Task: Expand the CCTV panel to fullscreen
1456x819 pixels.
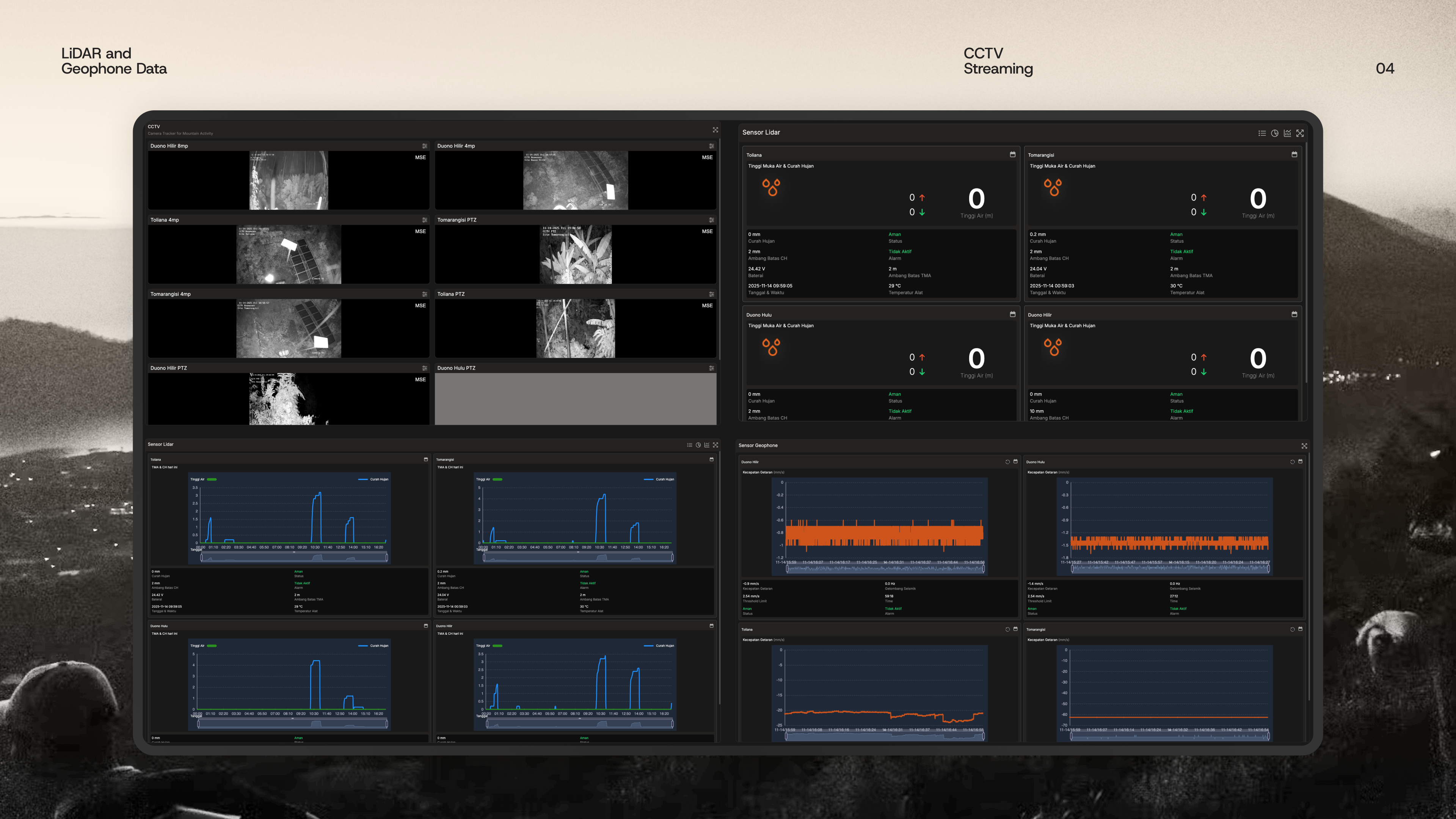Action: [x=715, y=130]
